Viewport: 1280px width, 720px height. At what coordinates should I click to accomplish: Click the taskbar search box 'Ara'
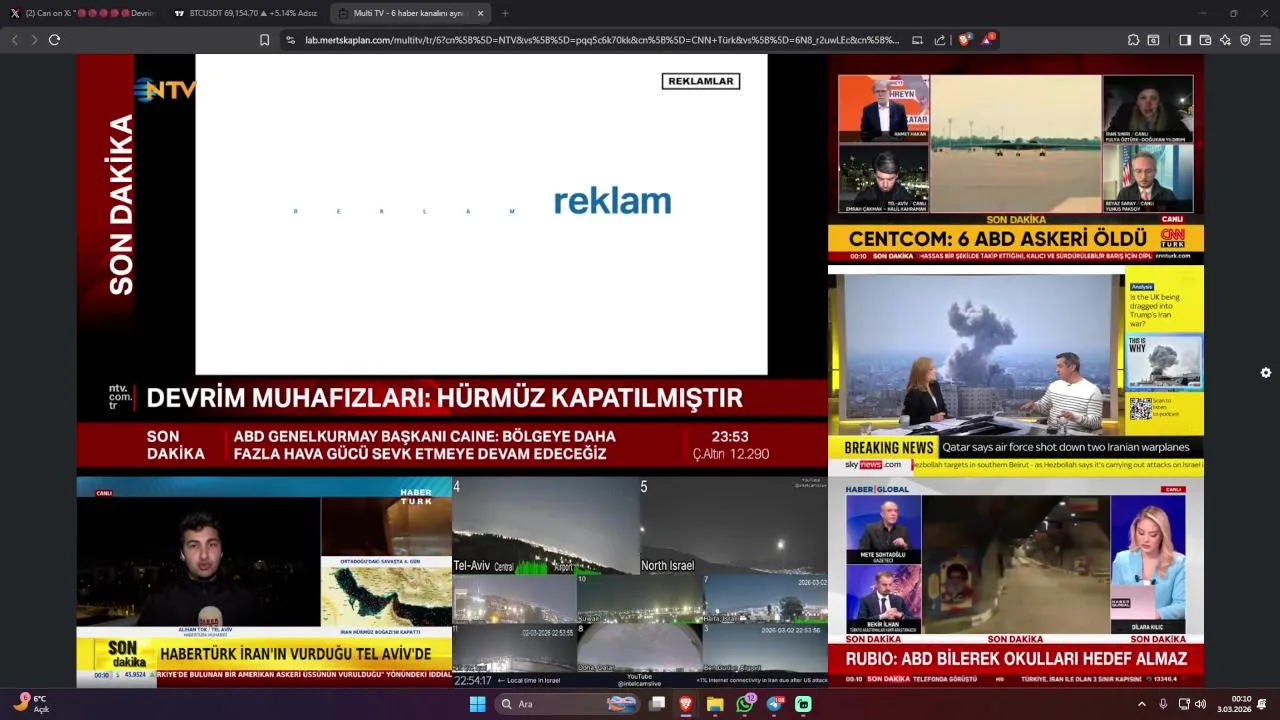click(x=568, y=704)
